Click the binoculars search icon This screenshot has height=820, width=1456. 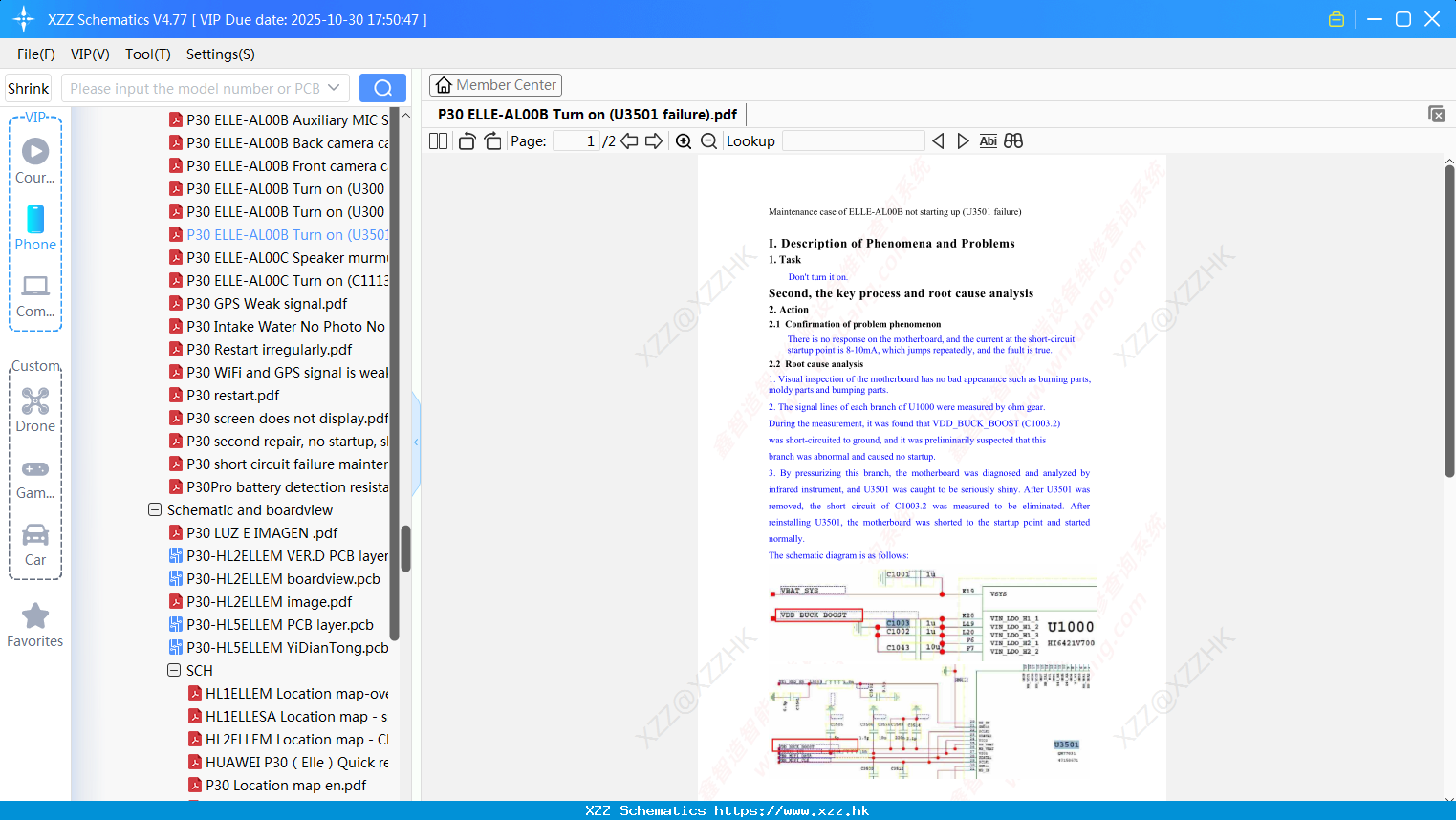tap(1013, 140)
